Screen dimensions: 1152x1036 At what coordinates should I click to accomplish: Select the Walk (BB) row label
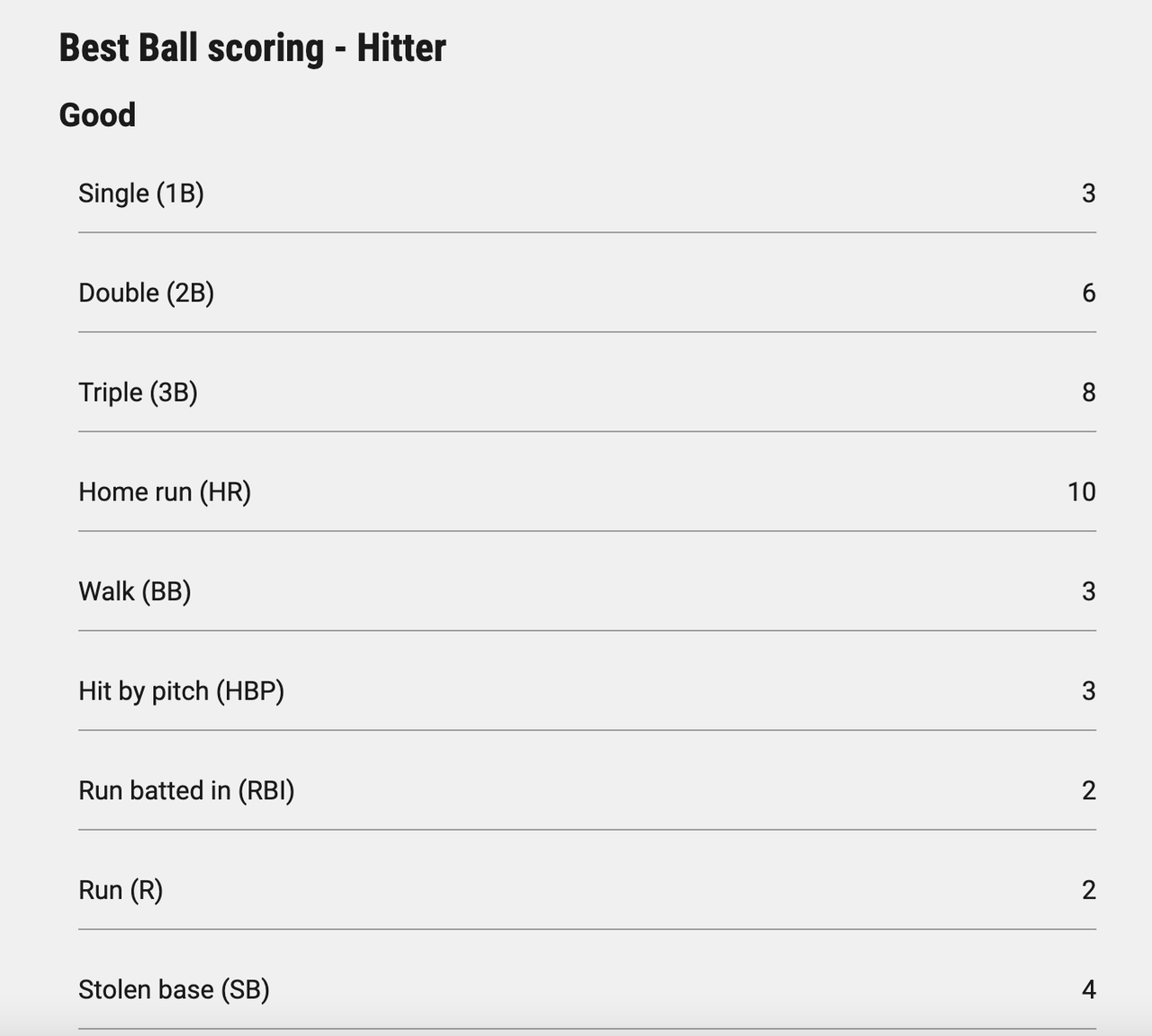(x=135, y=591)
